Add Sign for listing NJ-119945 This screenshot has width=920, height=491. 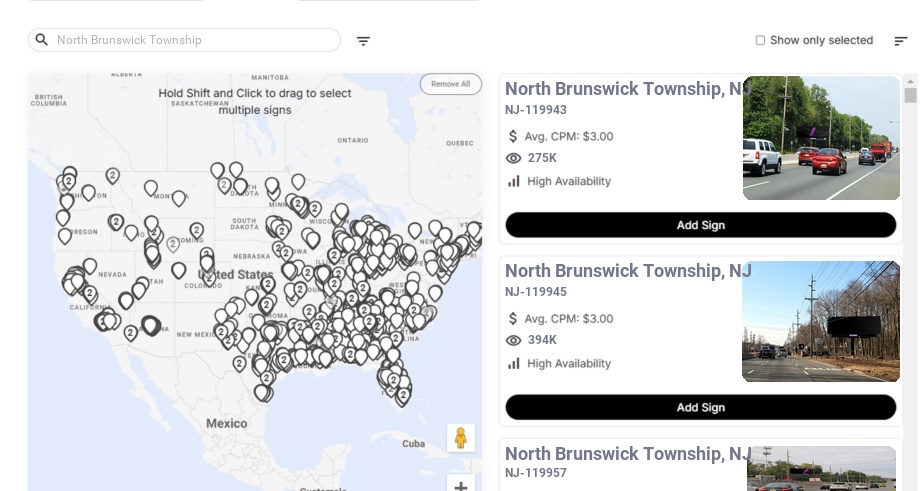(x=700, y=407)
